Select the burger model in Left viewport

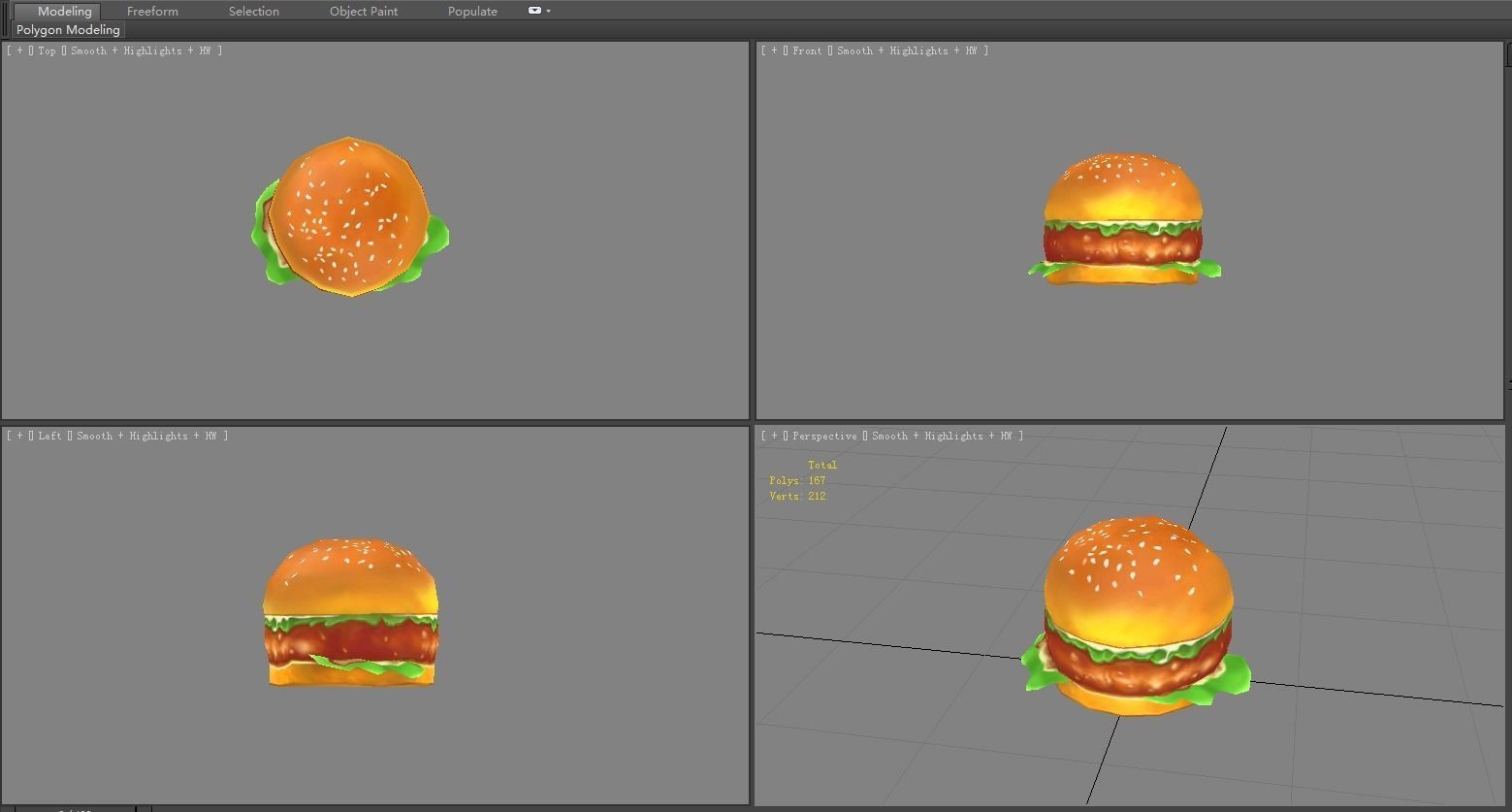[350, 612]
